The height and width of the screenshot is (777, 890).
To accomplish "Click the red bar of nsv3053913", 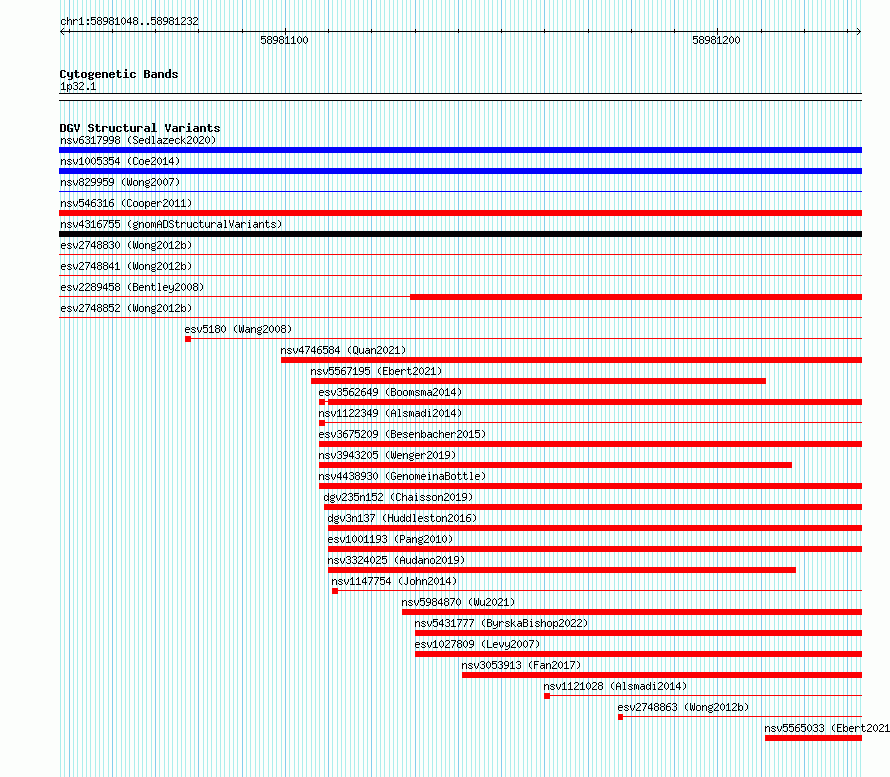I will 662,675.
